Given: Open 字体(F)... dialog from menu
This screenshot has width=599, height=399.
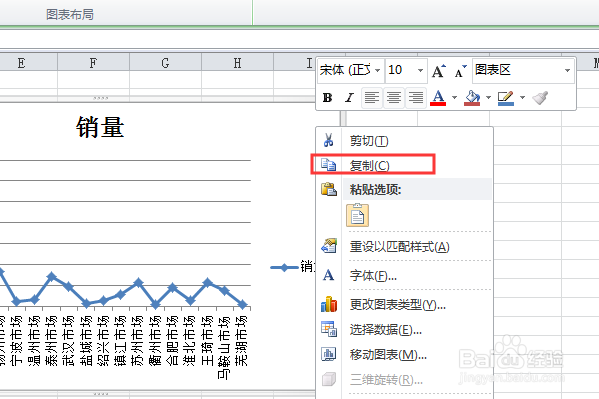Looking at the screenshot, I should point(405,276).
